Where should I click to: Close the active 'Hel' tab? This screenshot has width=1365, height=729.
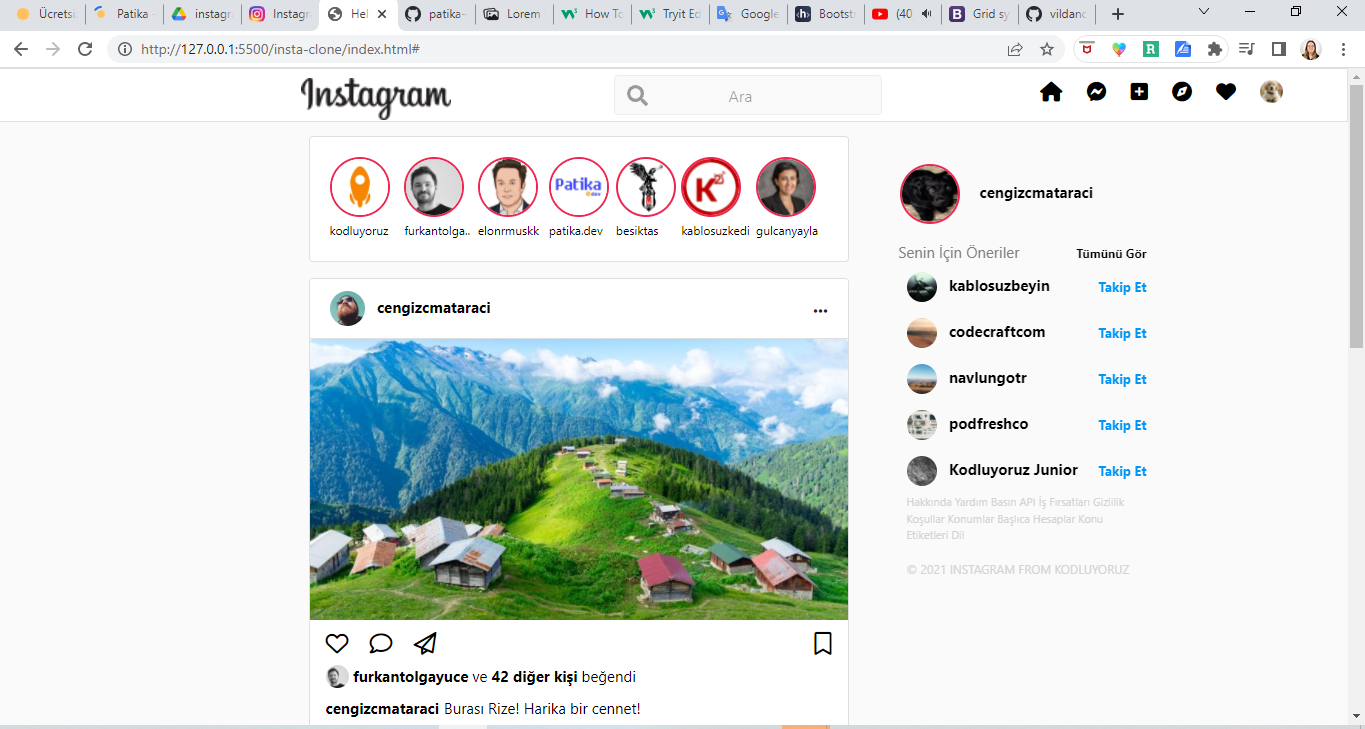coord(382,14)
